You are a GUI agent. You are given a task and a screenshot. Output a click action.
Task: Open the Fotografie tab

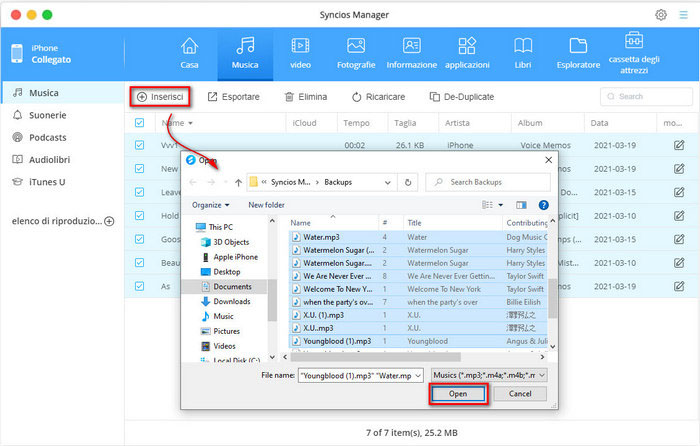click(x=356, y=53)
